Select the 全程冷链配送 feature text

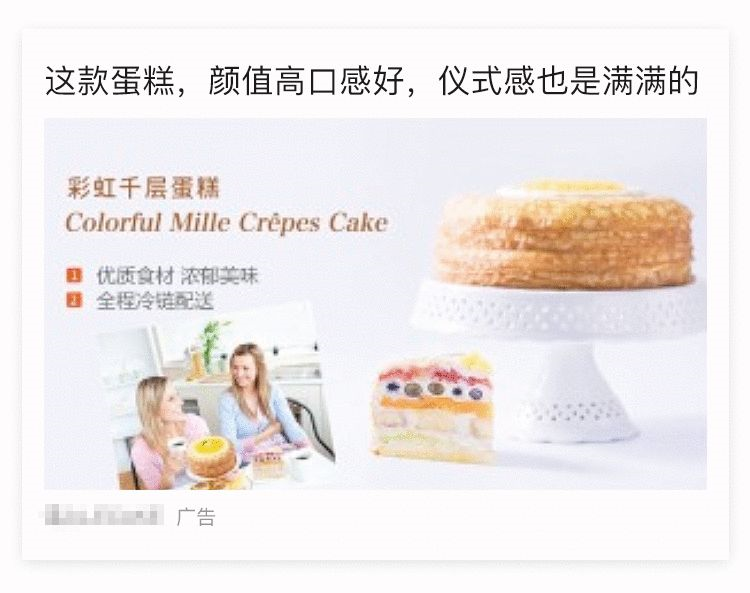tap(155, 301)
